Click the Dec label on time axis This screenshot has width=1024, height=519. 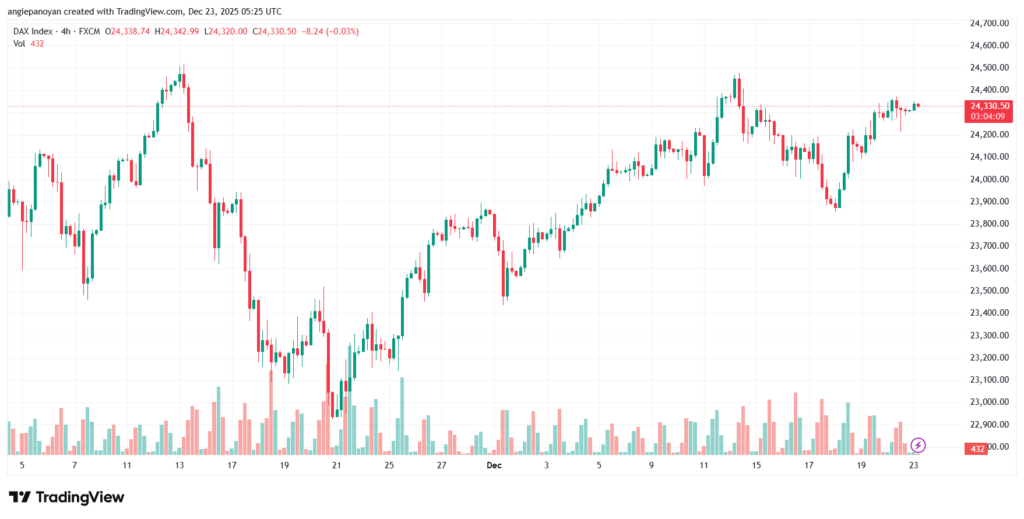[x=492, y=466]
